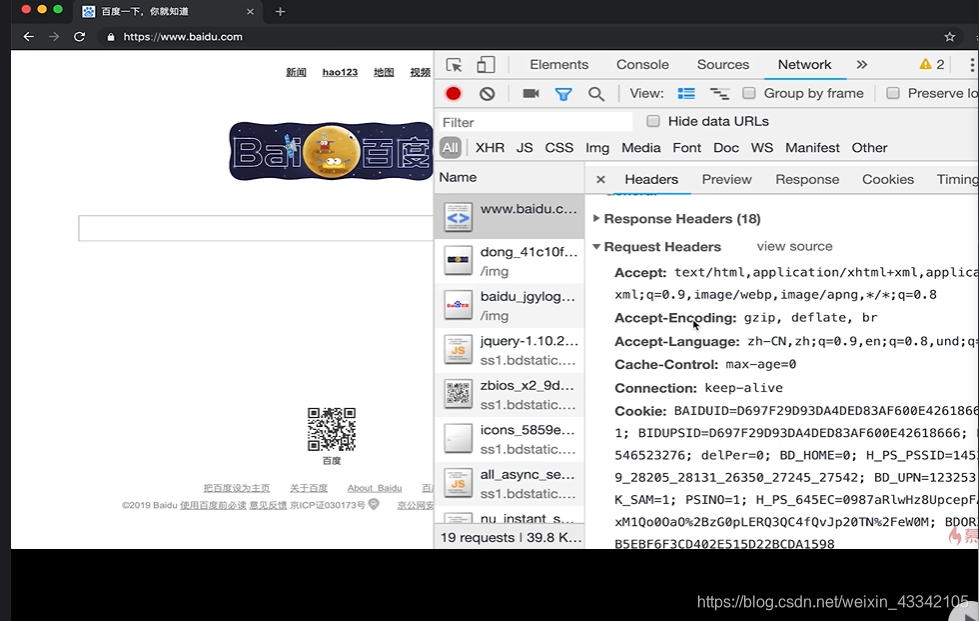Enable the Group by frame checkbox

[749, 93]
